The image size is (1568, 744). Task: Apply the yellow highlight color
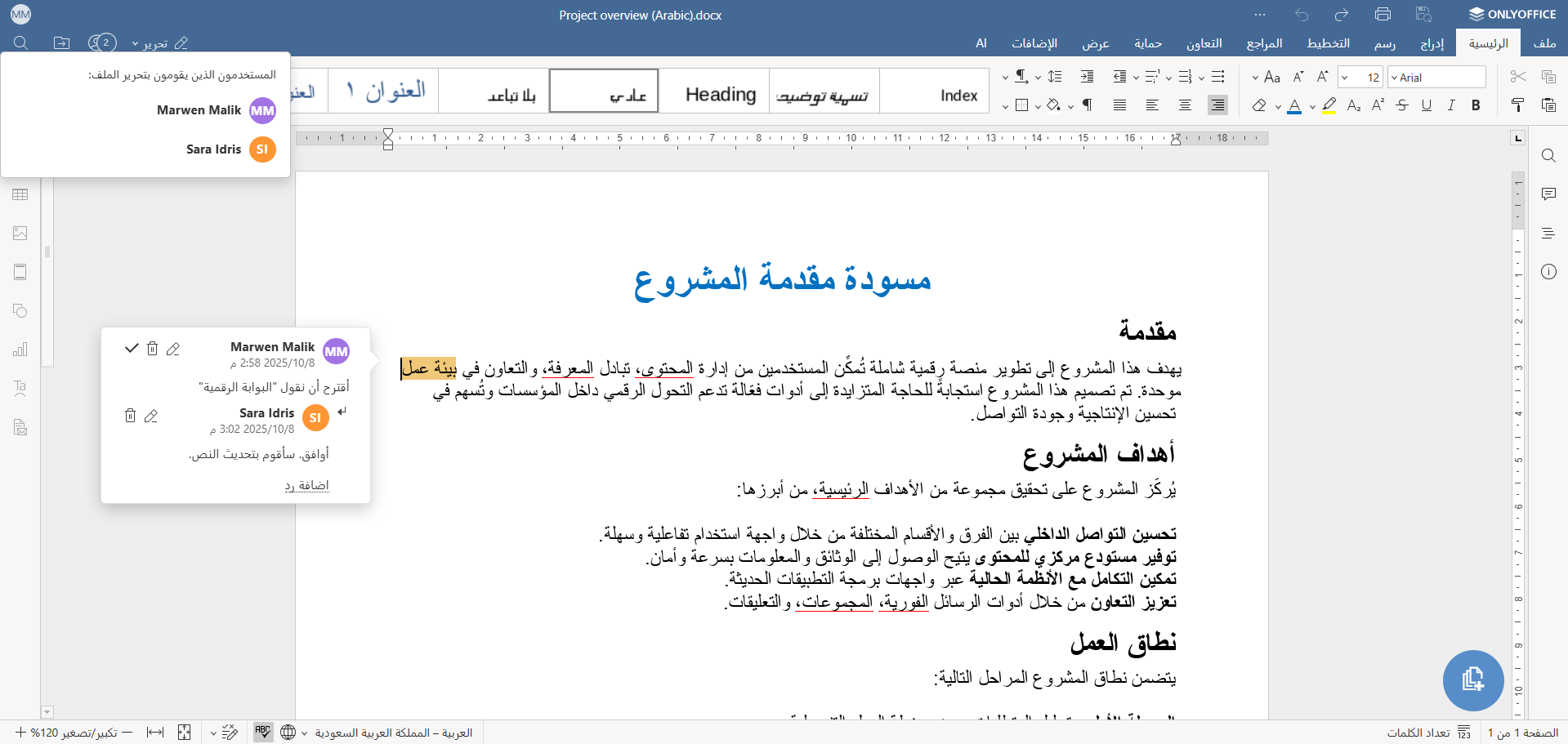pos(1329,105)
